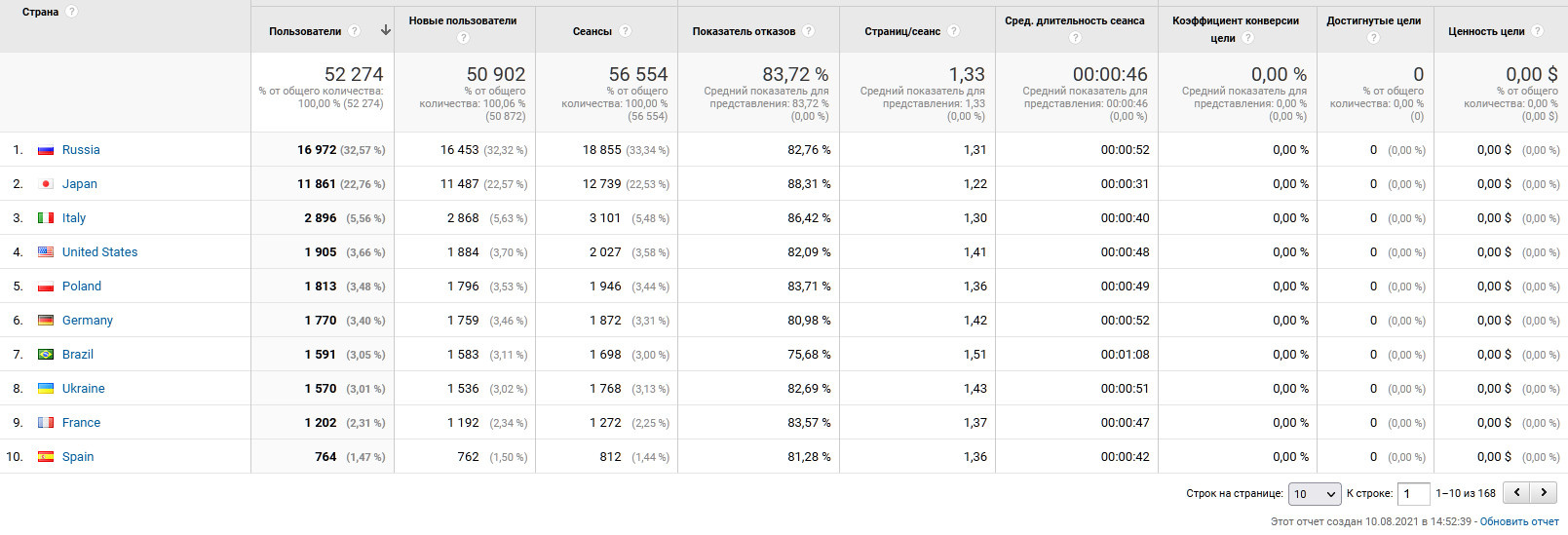Click the Brazil flag icon
1568x535 pixels.
click(46, 355)
